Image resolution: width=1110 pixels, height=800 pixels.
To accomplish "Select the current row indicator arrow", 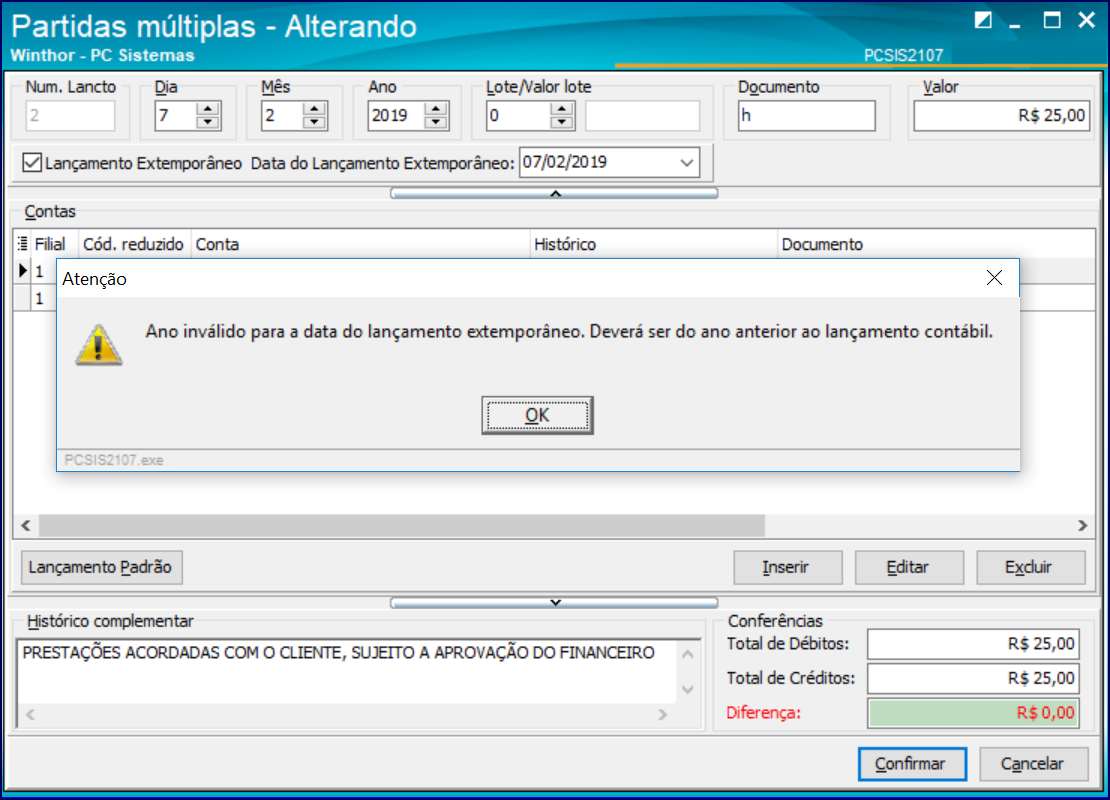I will point(23,270).
